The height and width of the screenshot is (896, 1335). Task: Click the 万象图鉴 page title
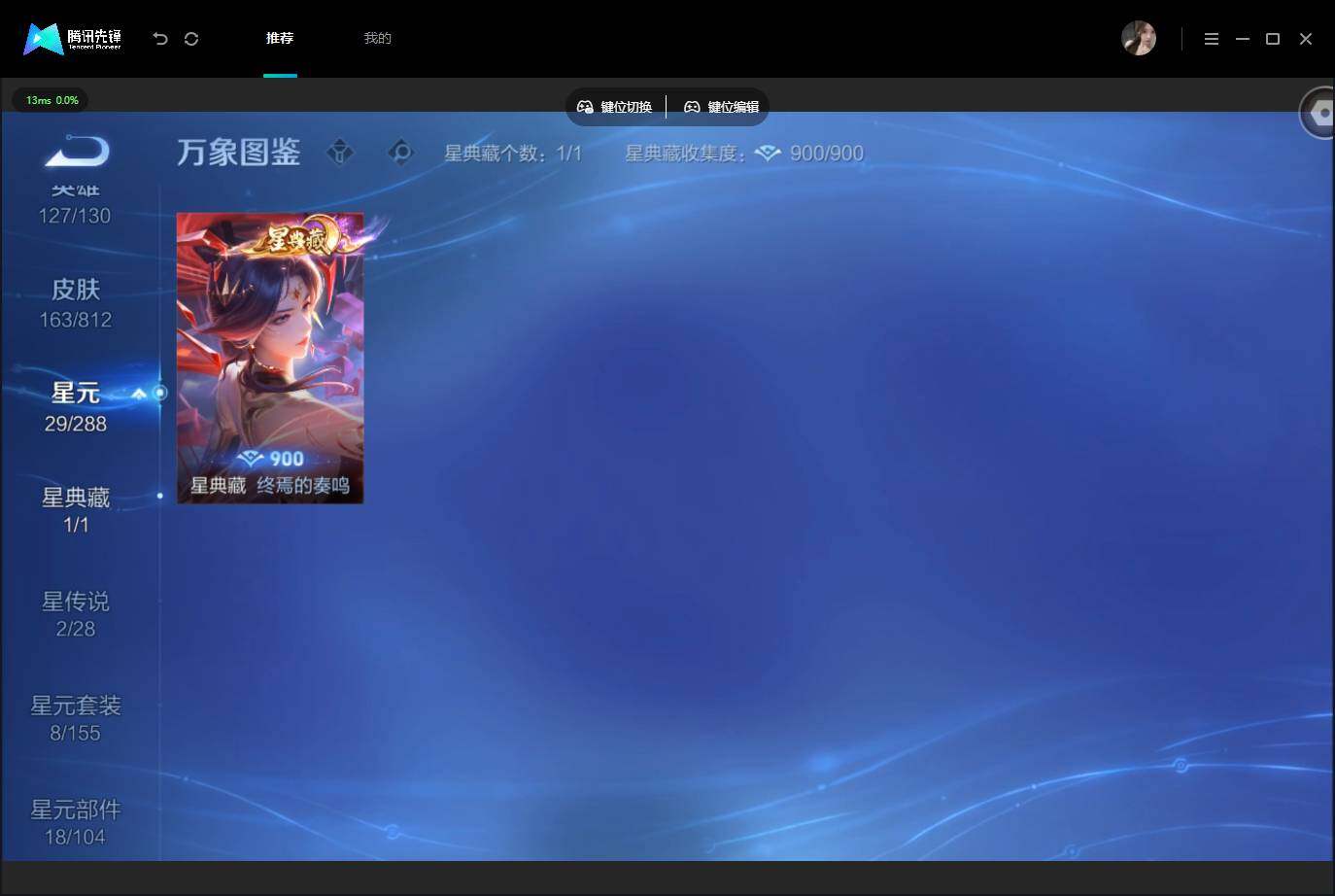(239, 153)
